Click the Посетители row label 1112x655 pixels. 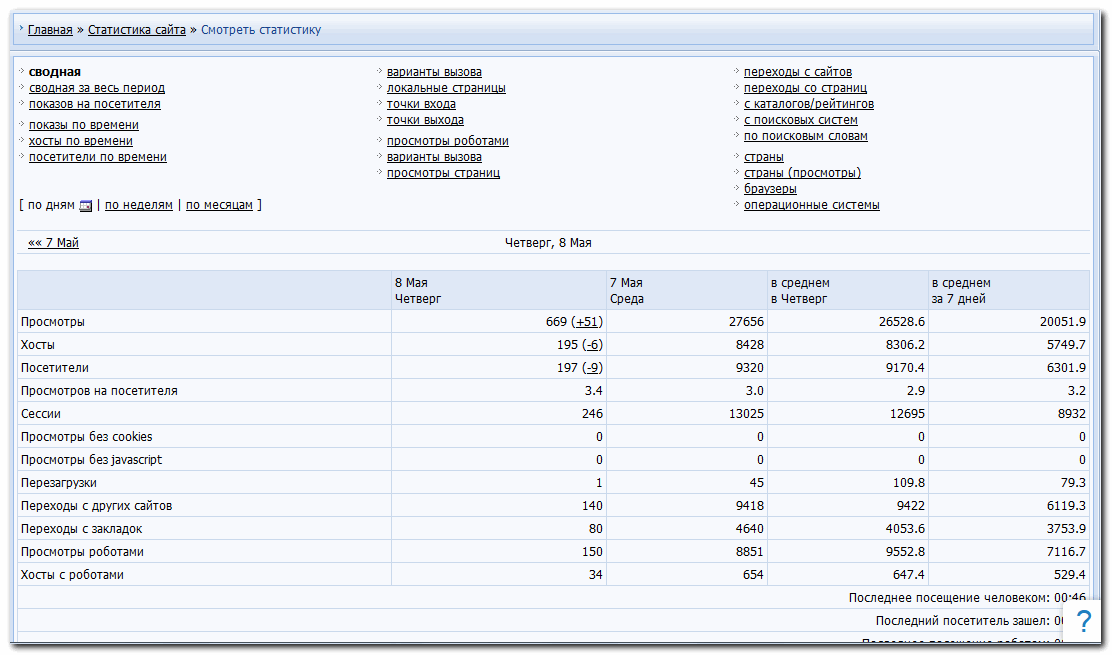point(55,368)
